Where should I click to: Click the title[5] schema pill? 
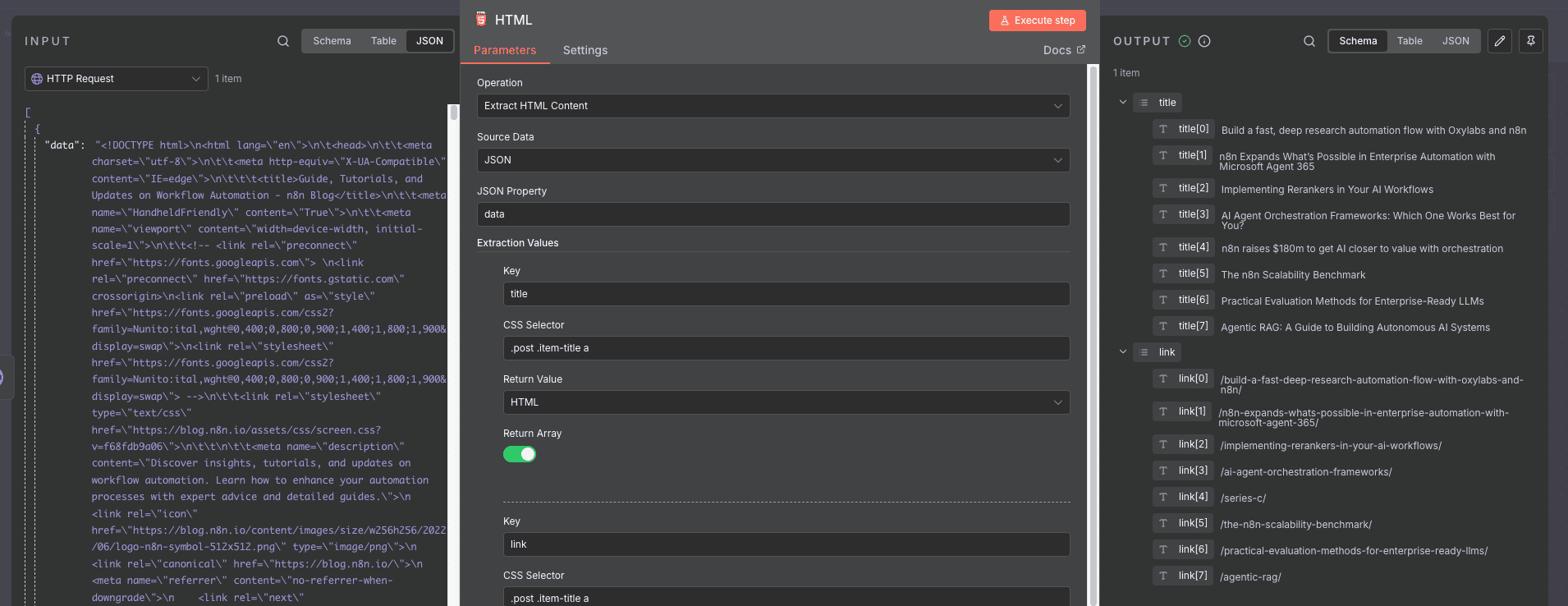1183,273
